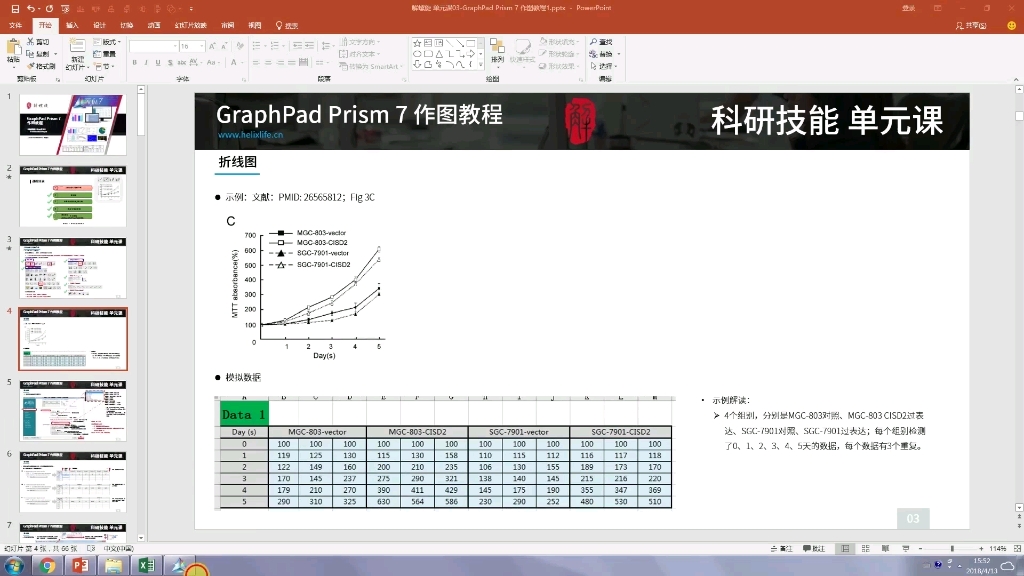Toggle Italic formatting
The height and width of the screenshot is (576, 1024).
pyautogui.click(x=146, y=63)
